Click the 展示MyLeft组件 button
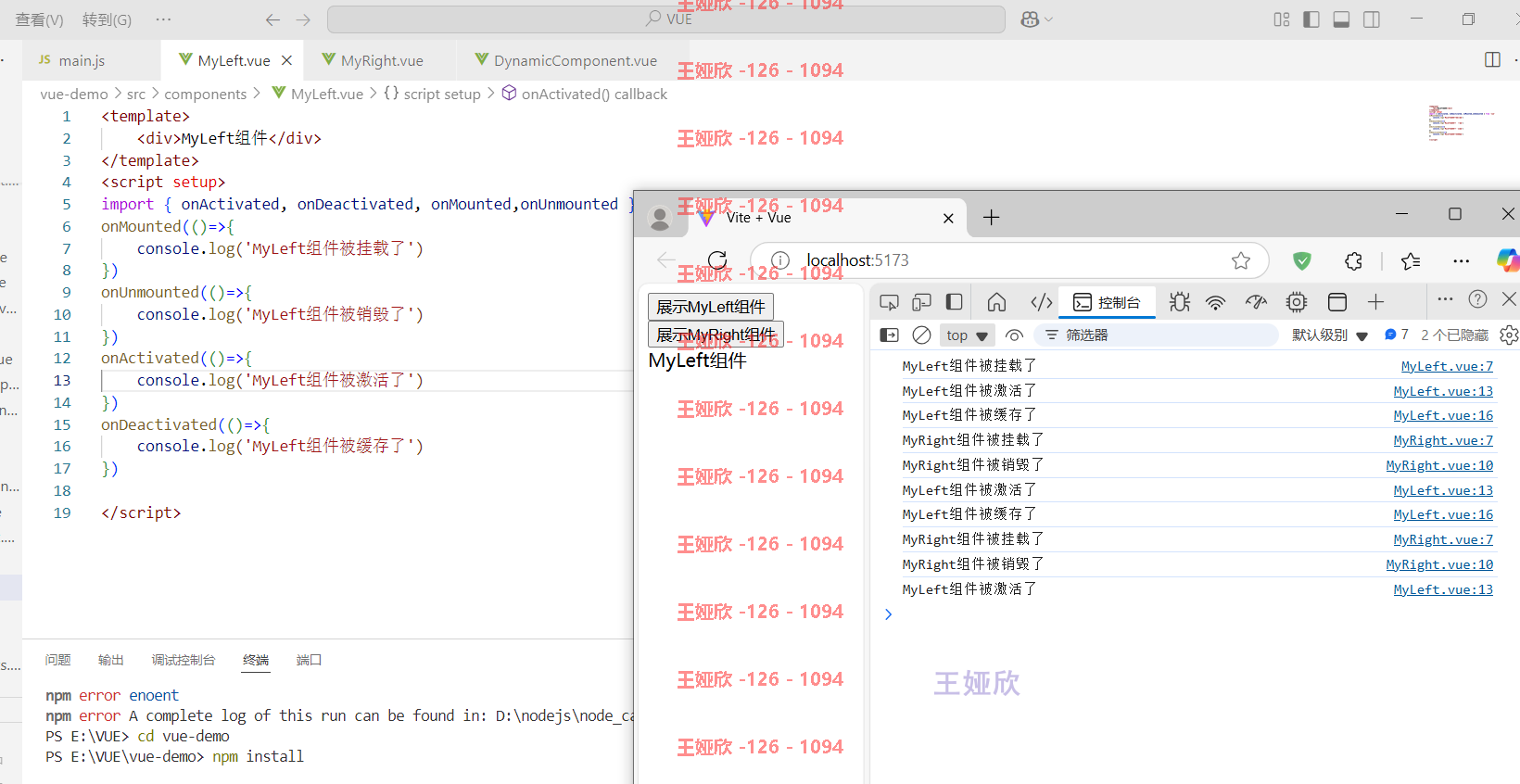The image size is (1520, 784). 711,307
